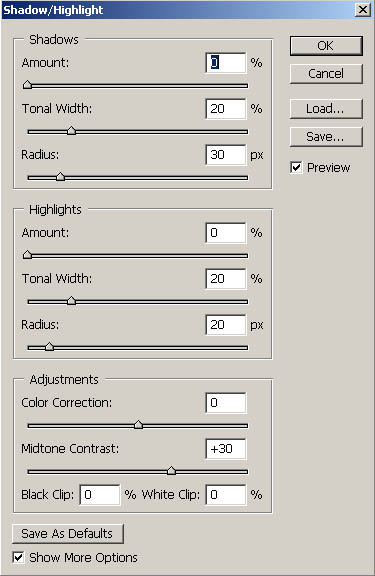Select the Highlights Amount input field
This screenshot has width=375, height=576.
(226, 233)
